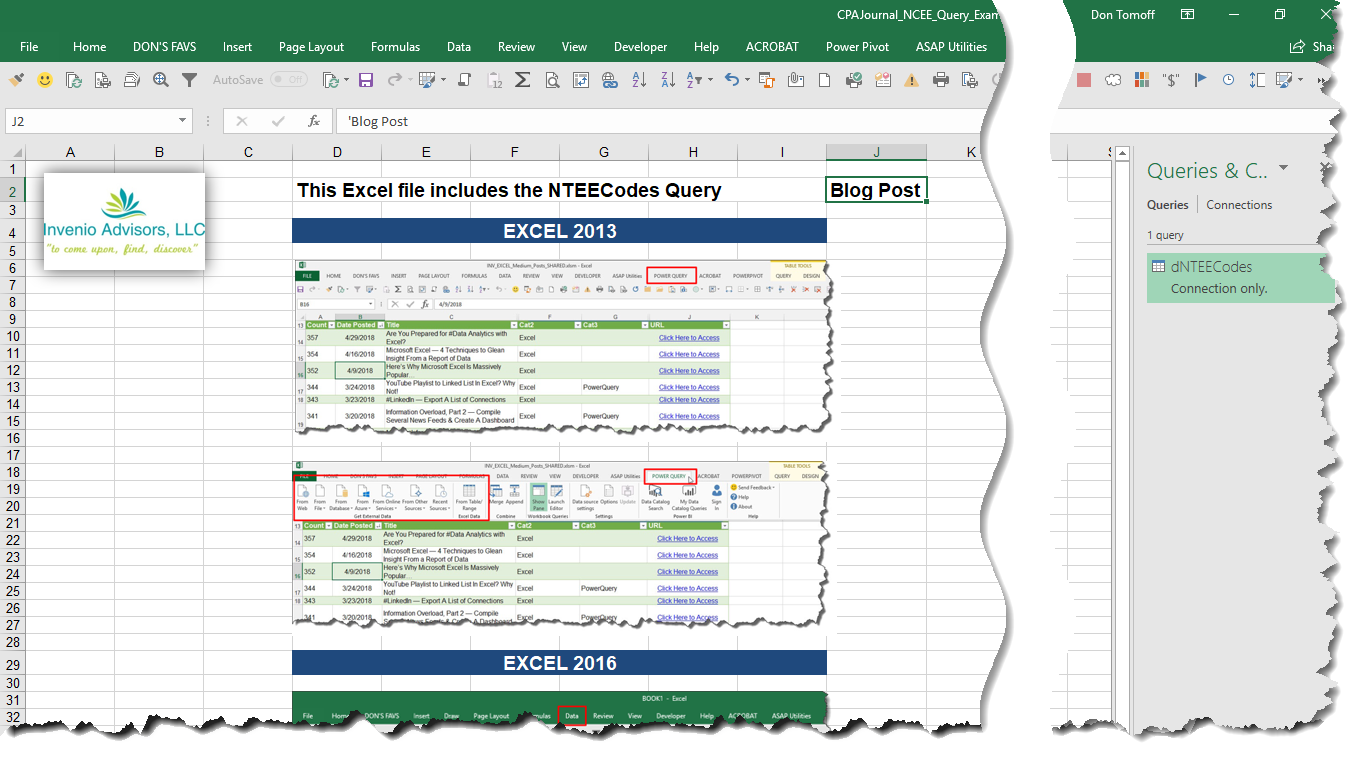
Task: Click the Save icon
Action: point(365,80)
